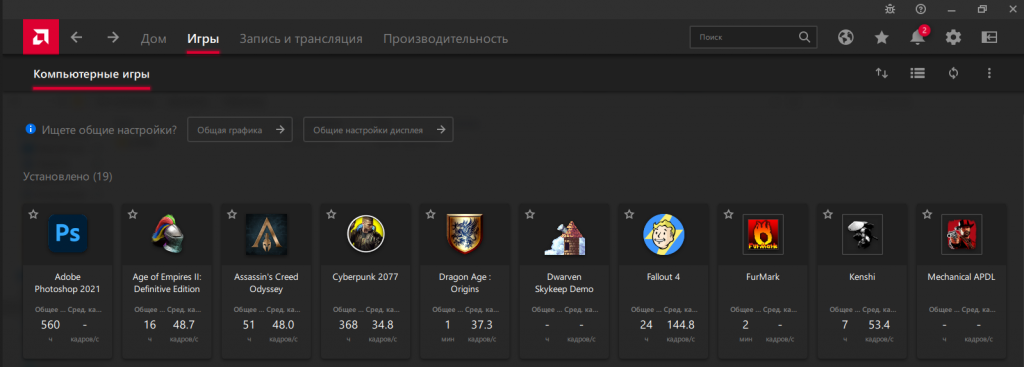Go back with the left arrow
The image size is (1024, 367).
coord(76,37)
